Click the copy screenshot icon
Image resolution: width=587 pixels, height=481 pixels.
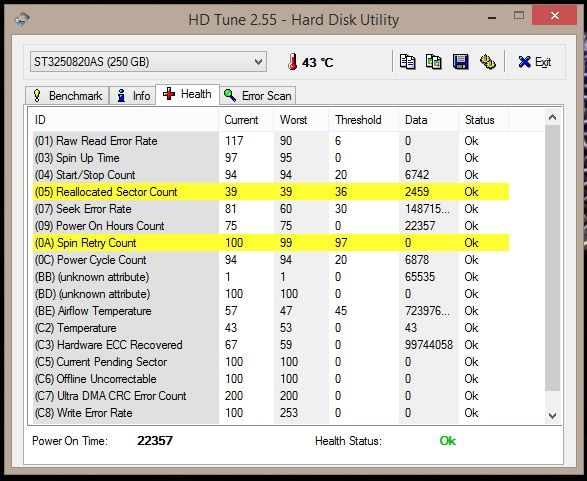[434, 62]
